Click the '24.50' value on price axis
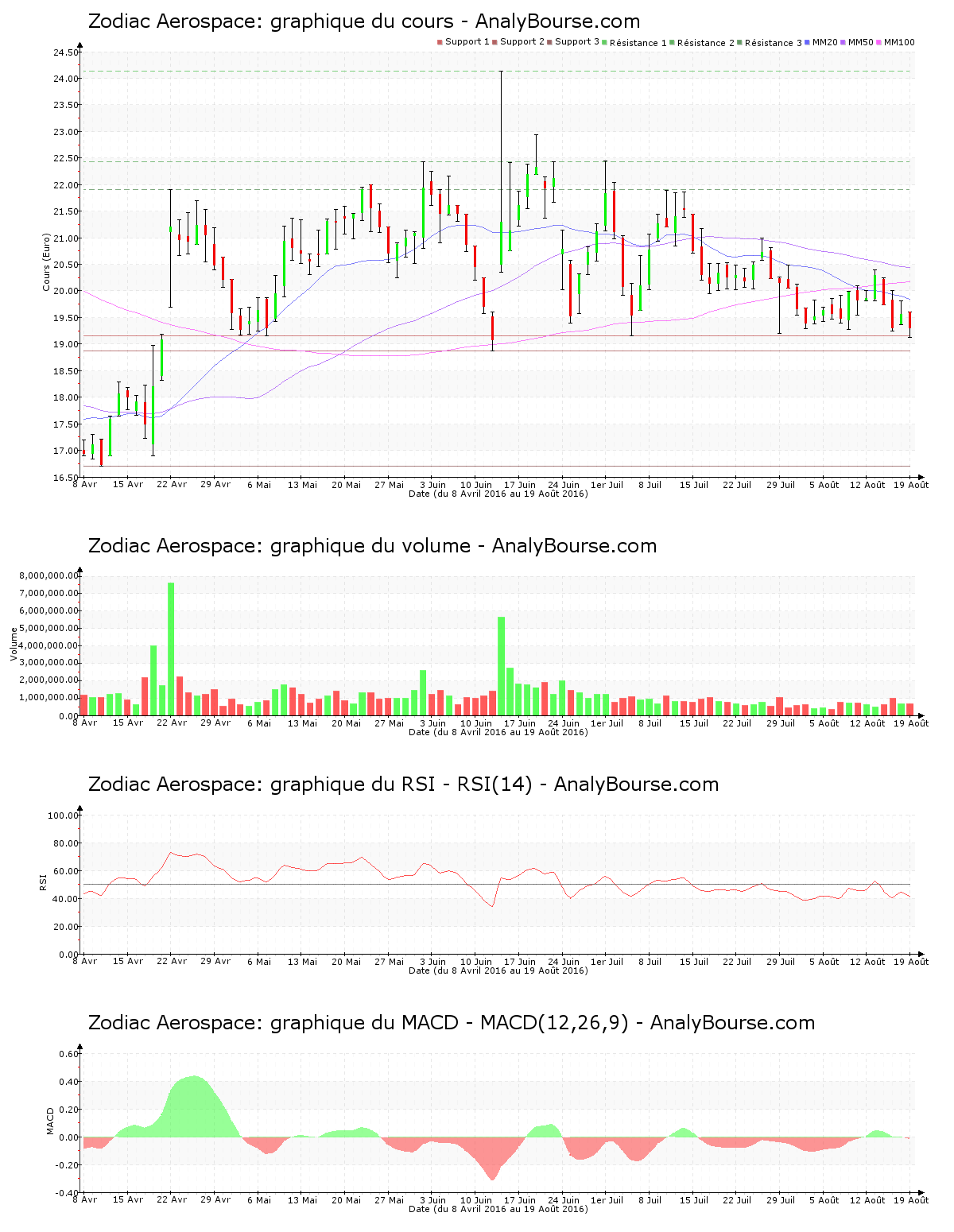The height and width of the screenshot is (1232, 954). click(x=66, y=52)
